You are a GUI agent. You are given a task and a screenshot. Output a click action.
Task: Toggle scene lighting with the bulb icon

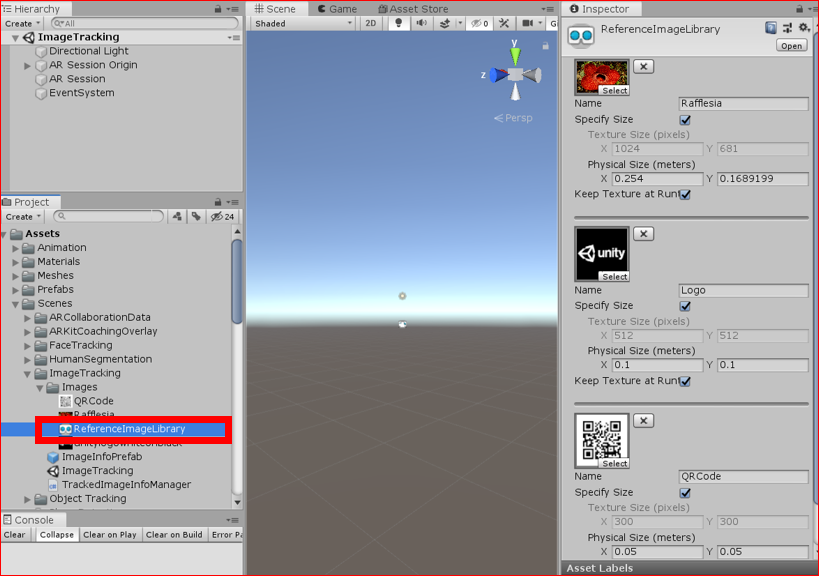[x=398, y=23]
